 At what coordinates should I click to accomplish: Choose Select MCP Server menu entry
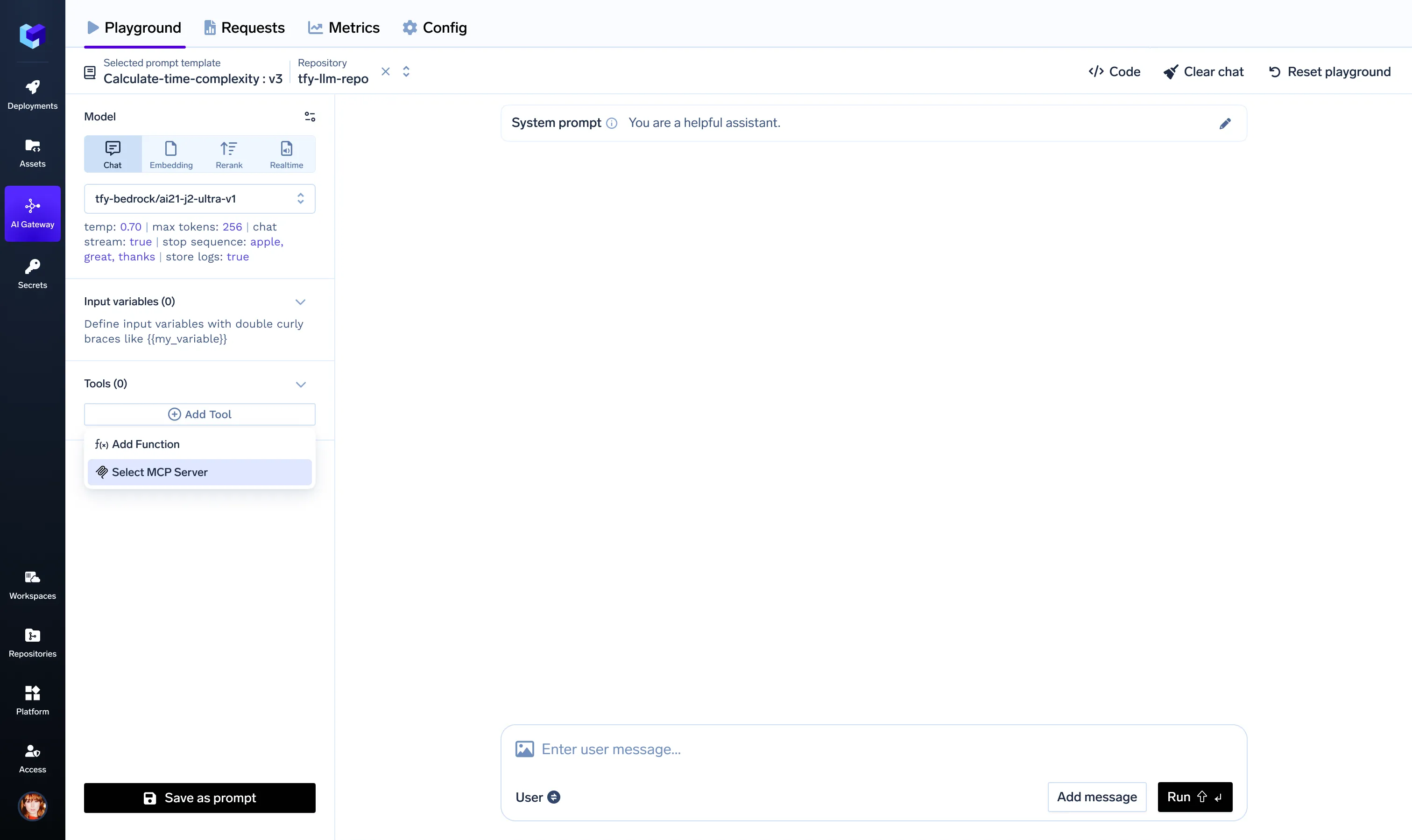pos(199,472)
